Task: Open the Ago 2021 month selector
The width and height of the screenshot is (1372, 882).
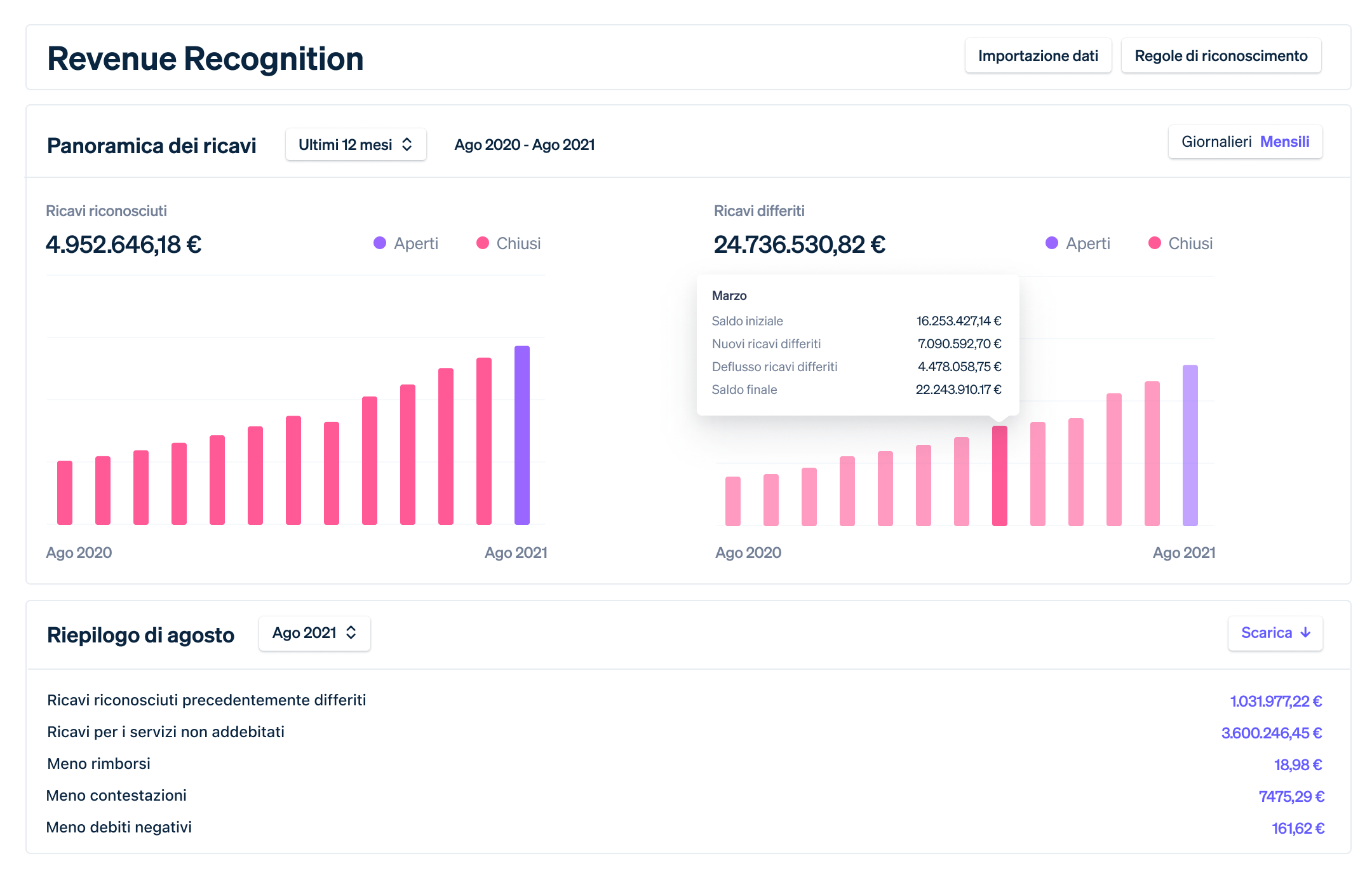Action: click(314, 633)
